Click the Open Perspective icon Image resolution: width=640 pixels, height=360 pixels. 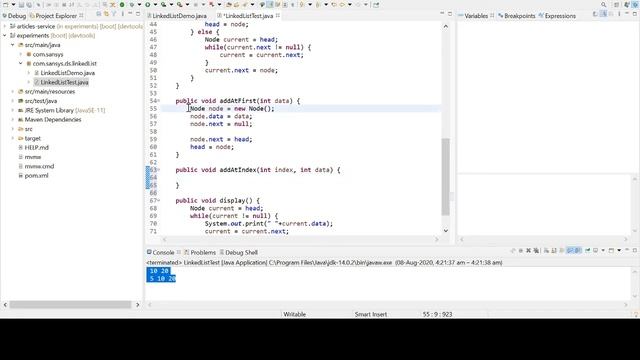617,4
